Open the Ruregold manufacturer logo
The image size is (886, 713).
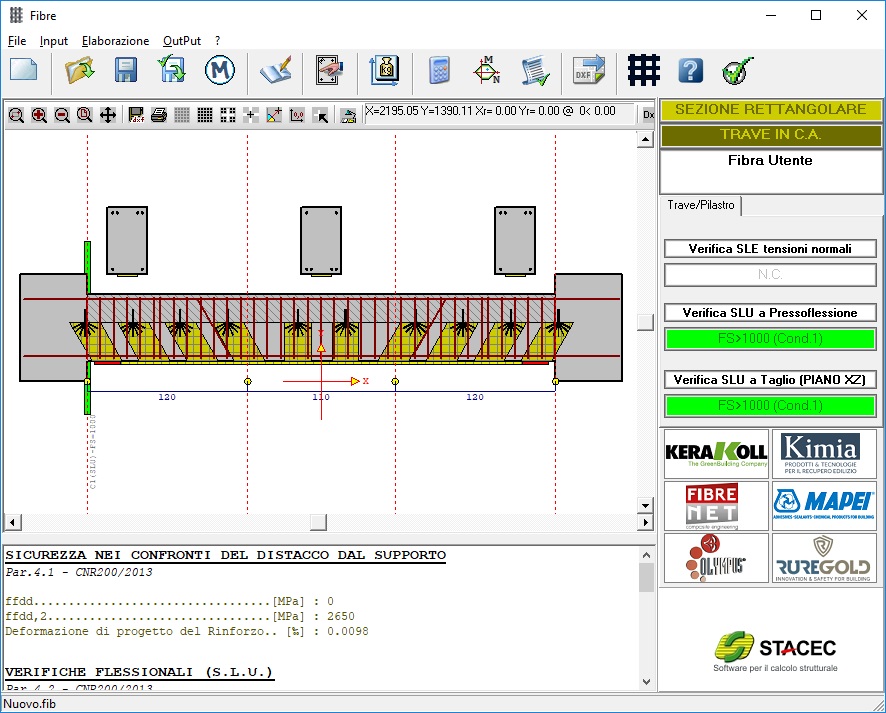[x=824, y=558]
